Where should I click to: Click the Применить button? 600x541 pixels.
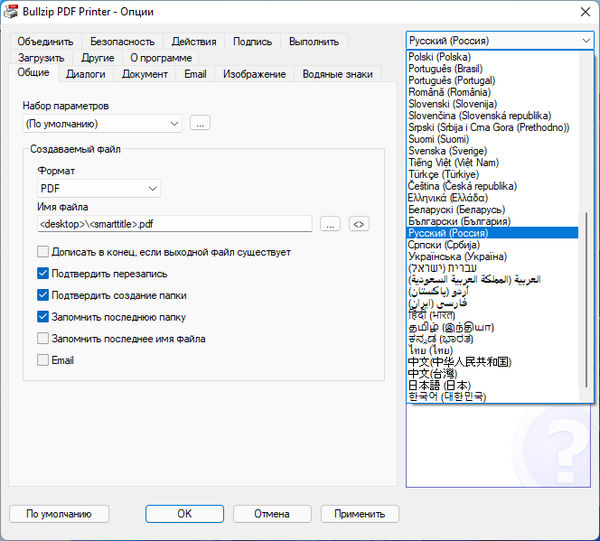point(360,514)
